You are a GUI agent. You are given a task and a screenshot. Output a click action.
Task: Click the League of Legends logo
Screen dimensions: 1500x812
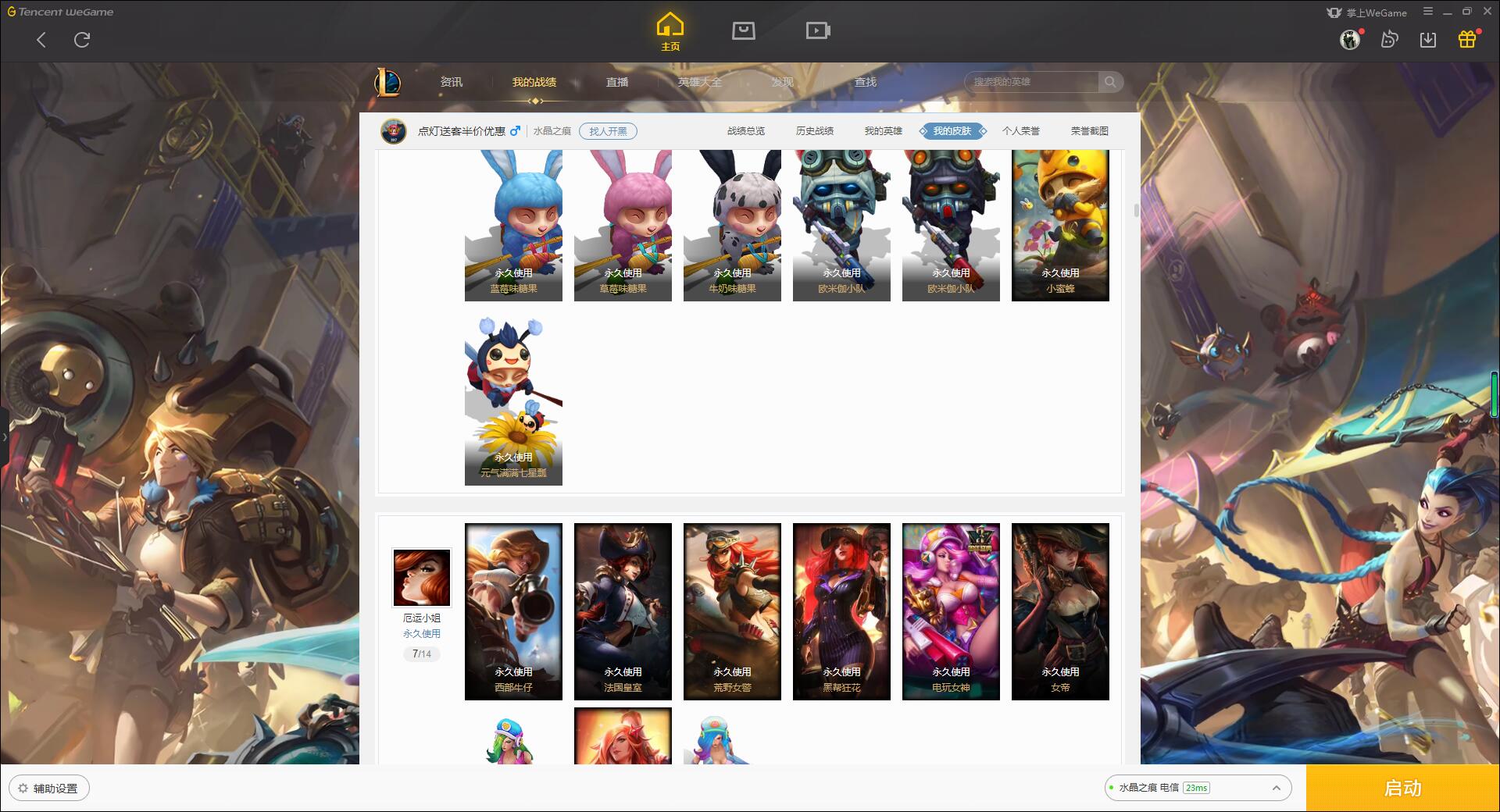[x=387, y=82]
